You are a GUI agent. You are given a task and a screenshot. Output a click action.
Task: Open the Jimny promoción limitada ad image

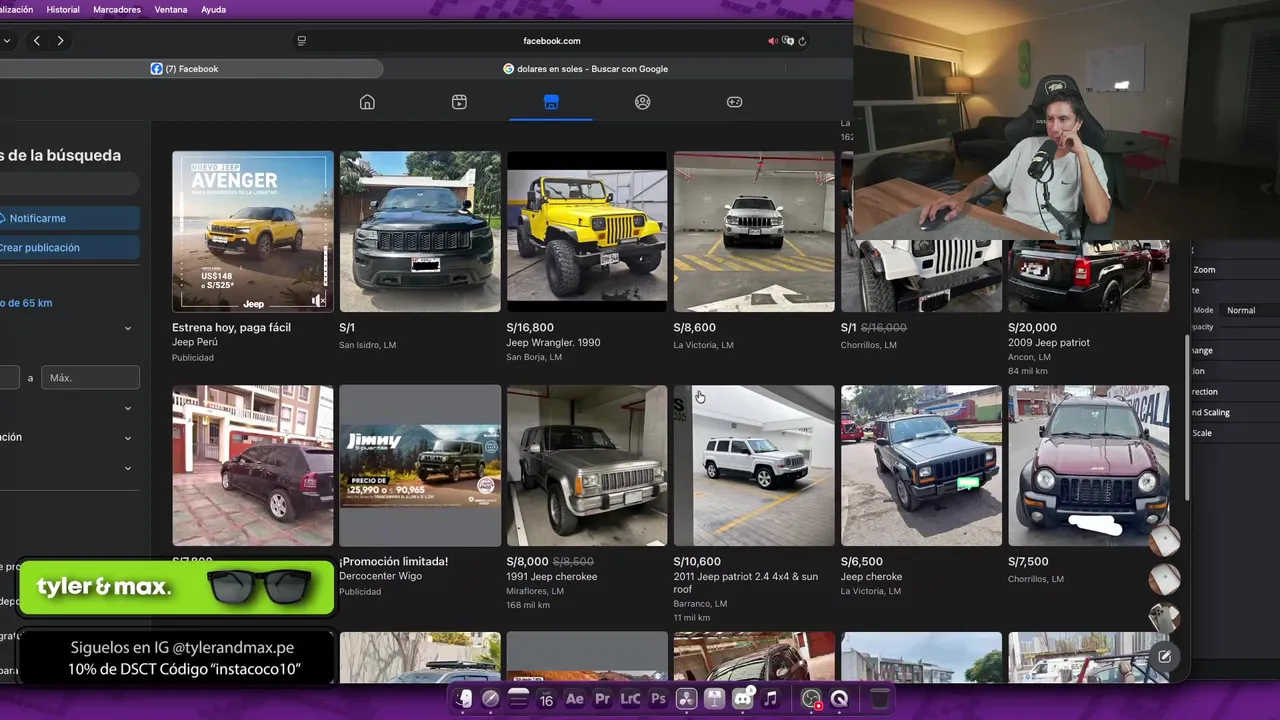click(x=420, y=466)
